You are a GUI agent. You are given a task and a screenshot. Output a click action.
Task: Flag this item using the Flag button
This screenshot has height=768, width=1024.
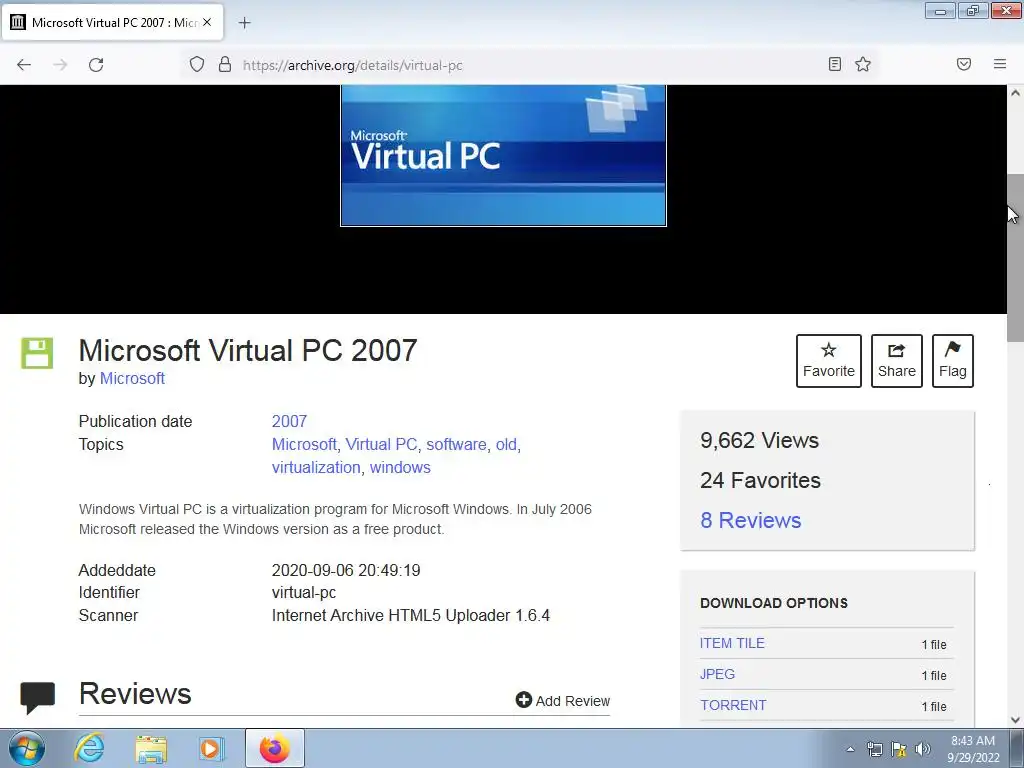tap(953, 360)
